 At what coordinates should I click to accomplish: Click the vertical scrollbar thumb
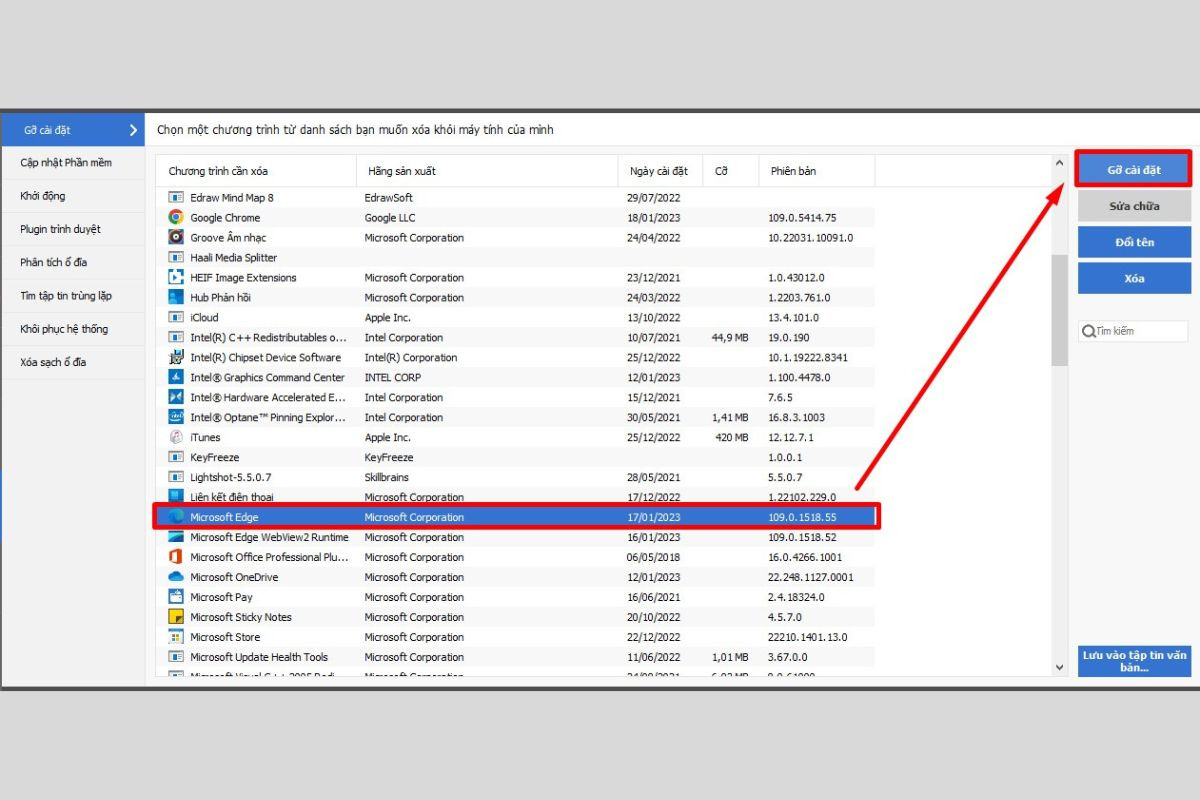coord(1060,310)
